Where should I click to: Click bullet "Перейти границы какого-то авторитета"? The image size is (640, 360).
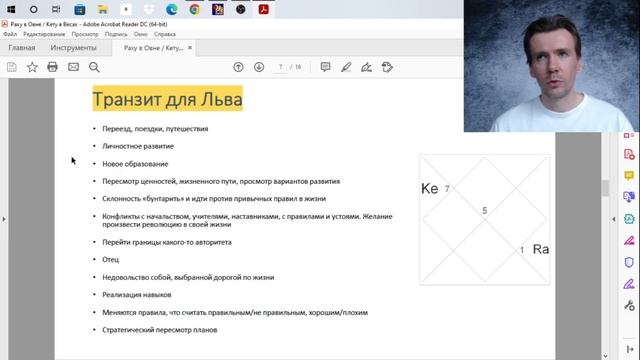[167, 242]
